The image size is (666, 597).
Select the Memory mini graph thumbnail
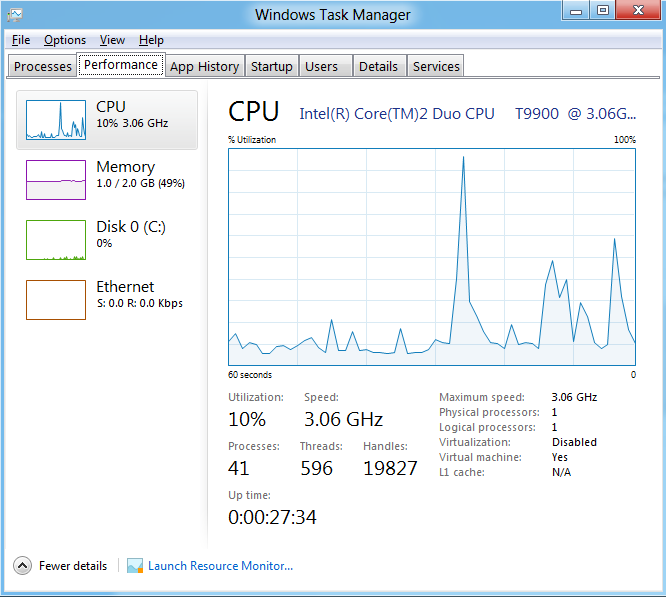click(x=56, y=180)
